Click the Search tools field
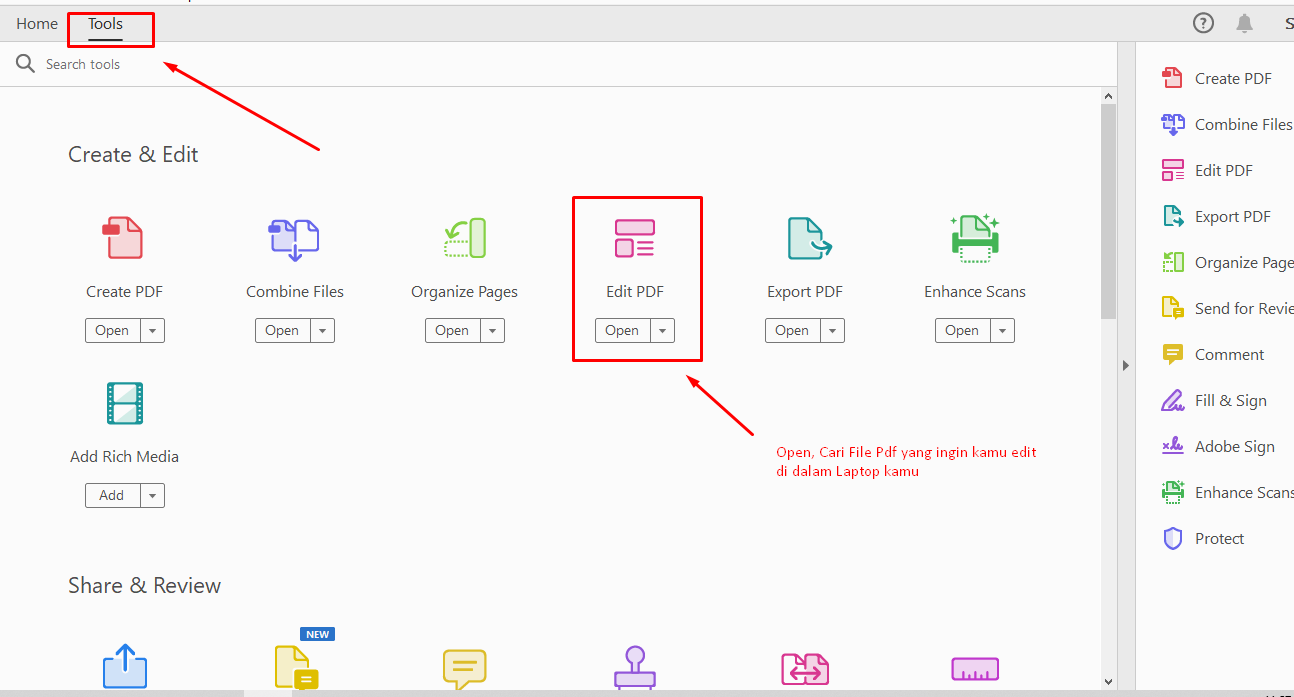Image resolution: width=1294 pixels, height=697 pixels. click(84, 63)
